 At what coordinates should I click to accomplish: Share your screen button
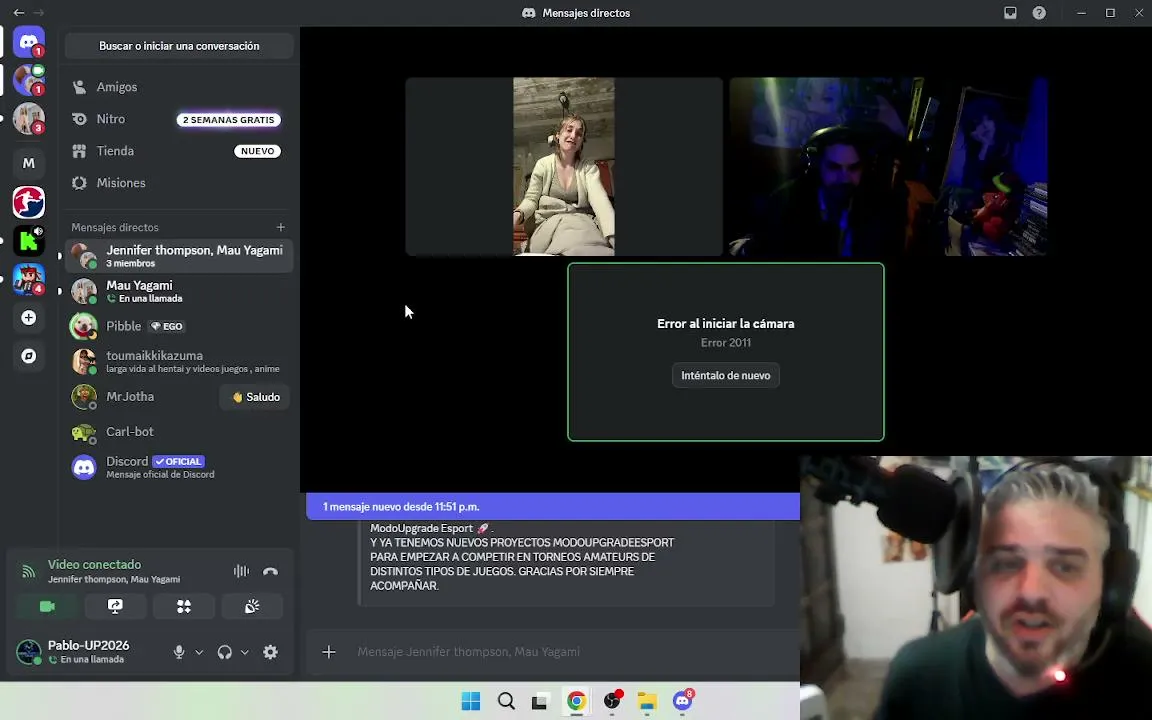click(x=115, y=606)
